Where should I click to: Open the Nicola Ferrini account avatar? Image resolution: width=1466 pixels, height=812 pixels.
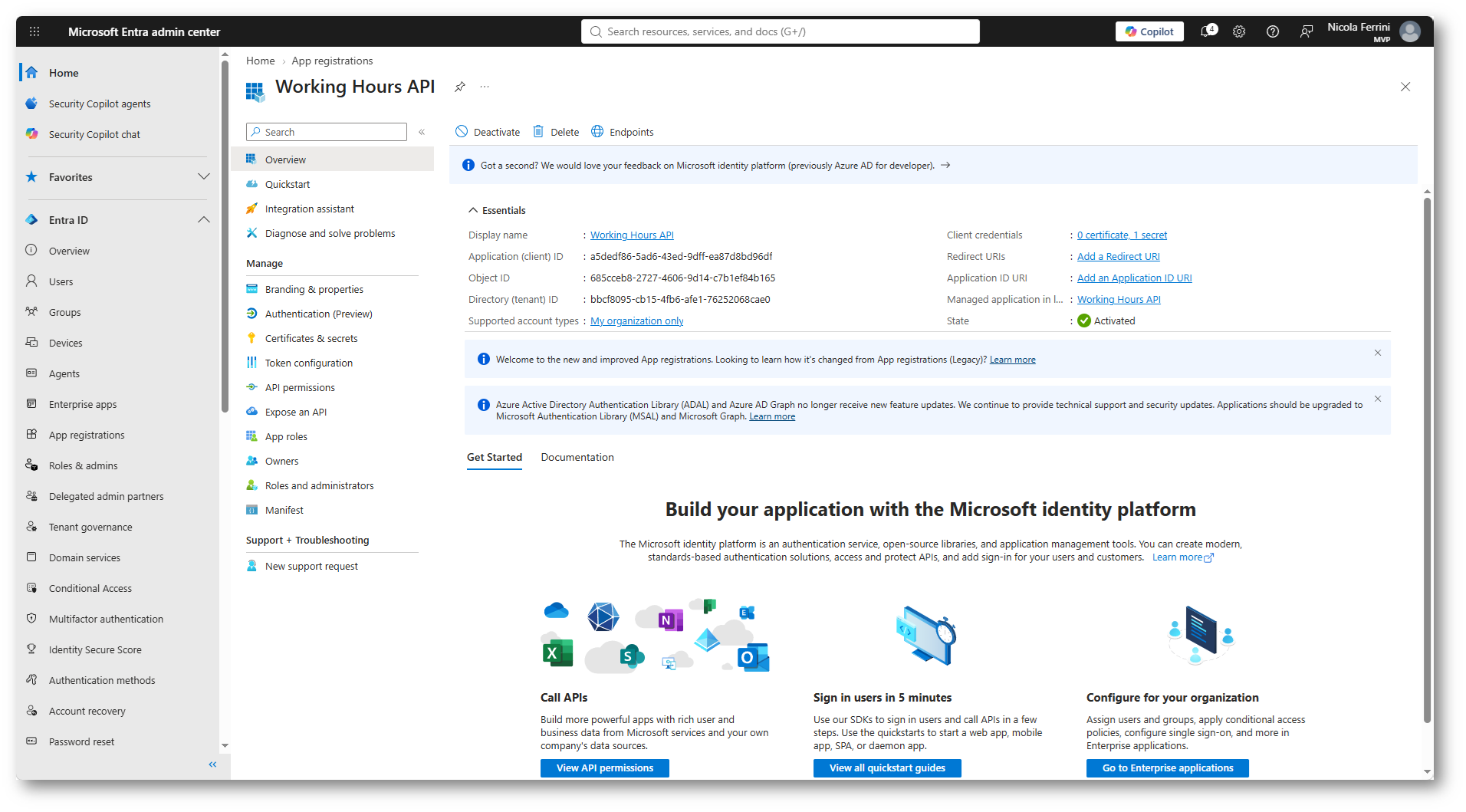pos(1410,31)
